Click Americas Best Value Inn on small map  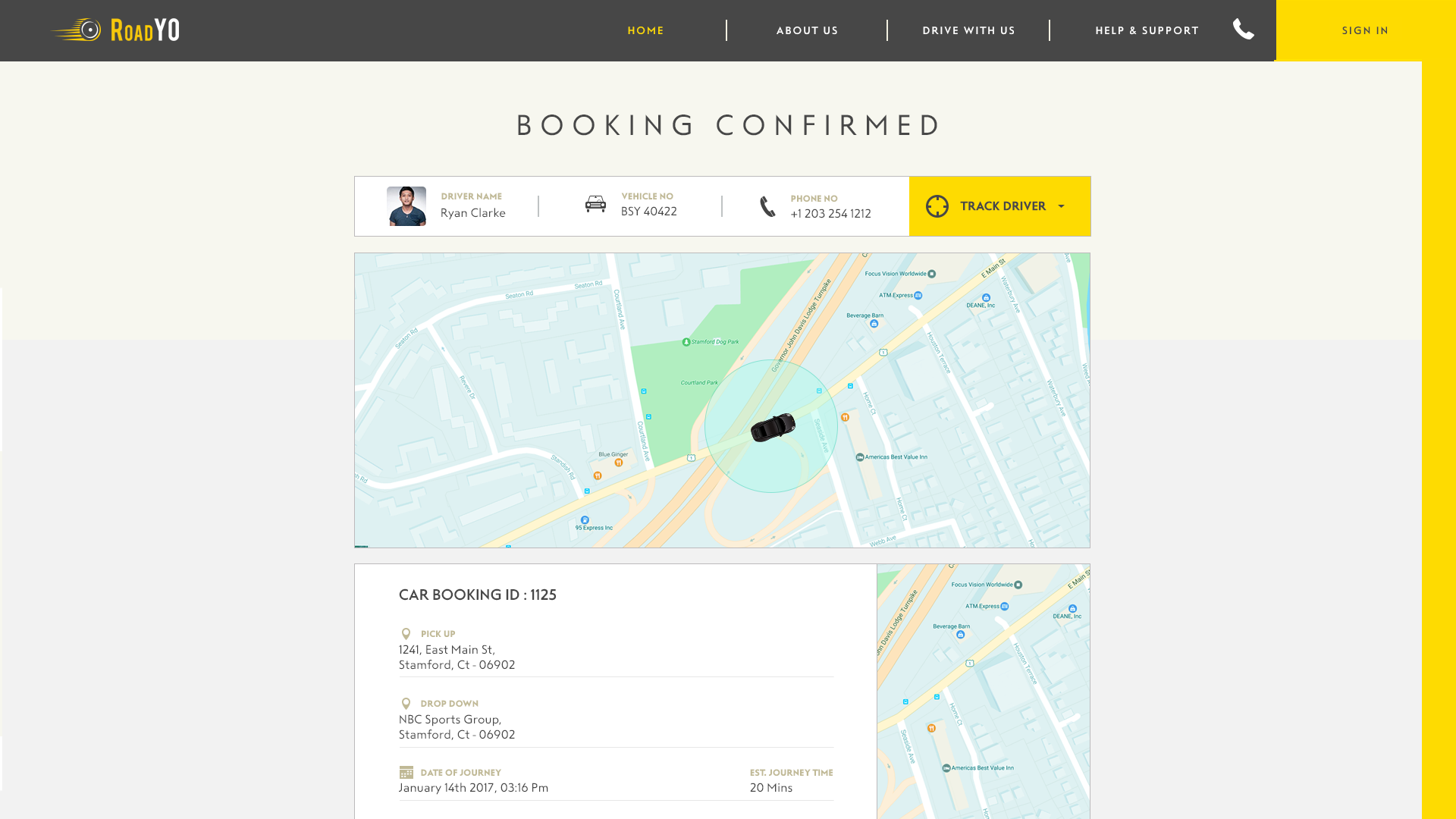(x=946, y=768)
